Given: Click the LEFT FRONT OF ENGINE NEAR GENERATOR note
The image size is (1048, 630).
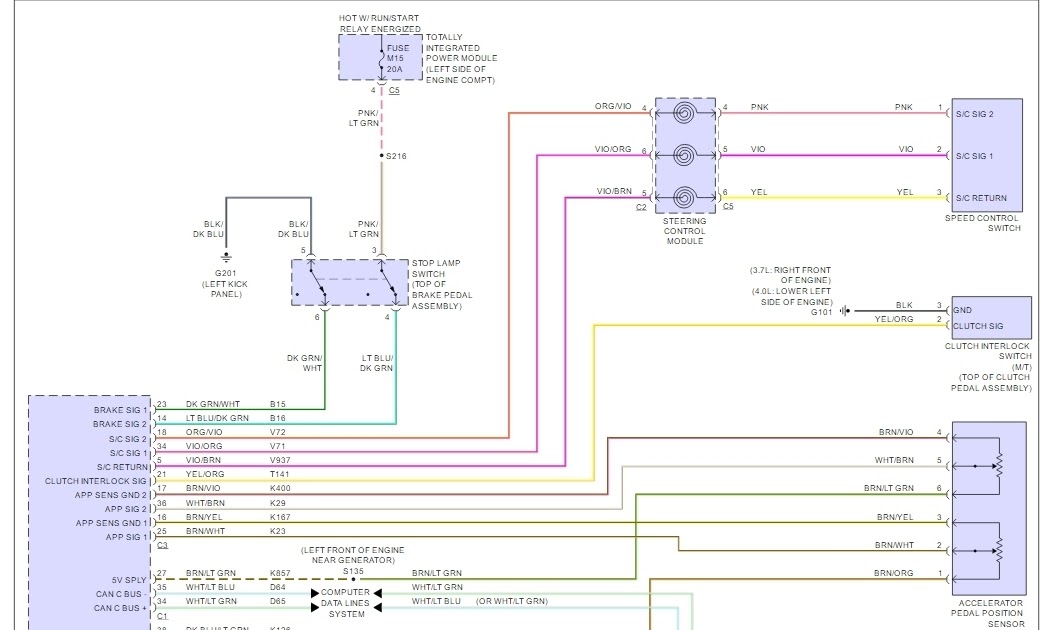Looking at the screenshot, I should [353, 555].
